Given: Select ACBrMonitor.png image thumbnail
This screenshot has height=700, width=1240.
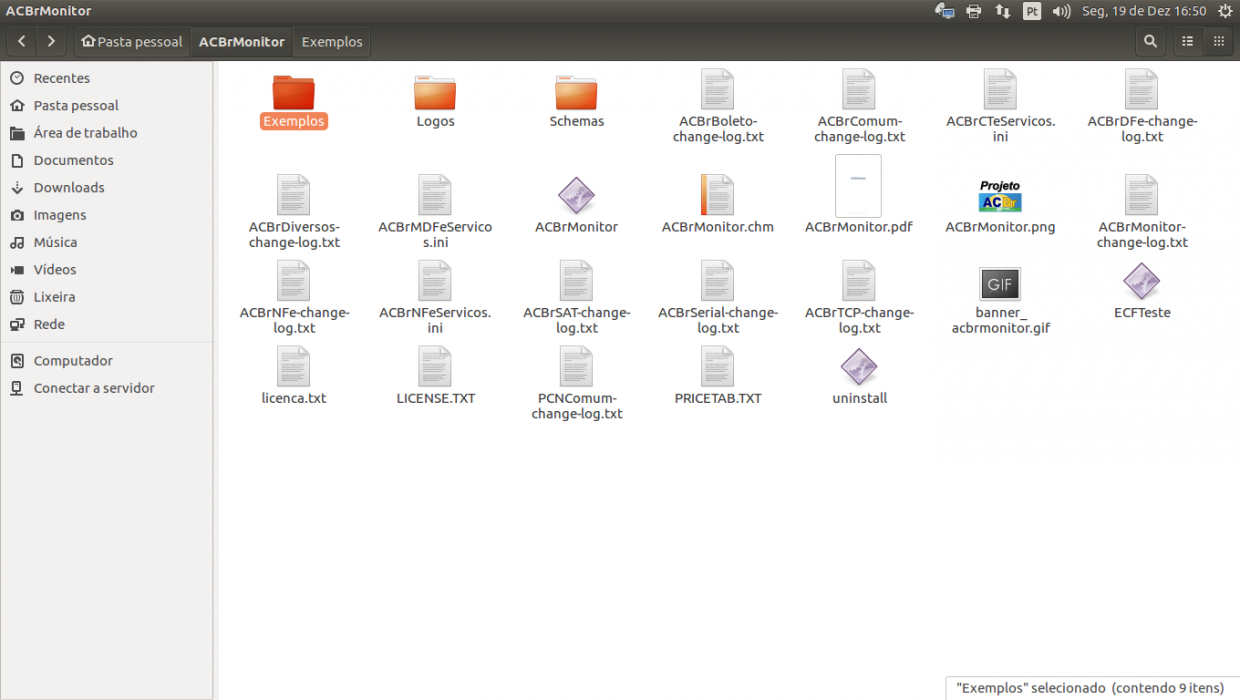Looking at the screenshot, I should tap(1000, 196).
